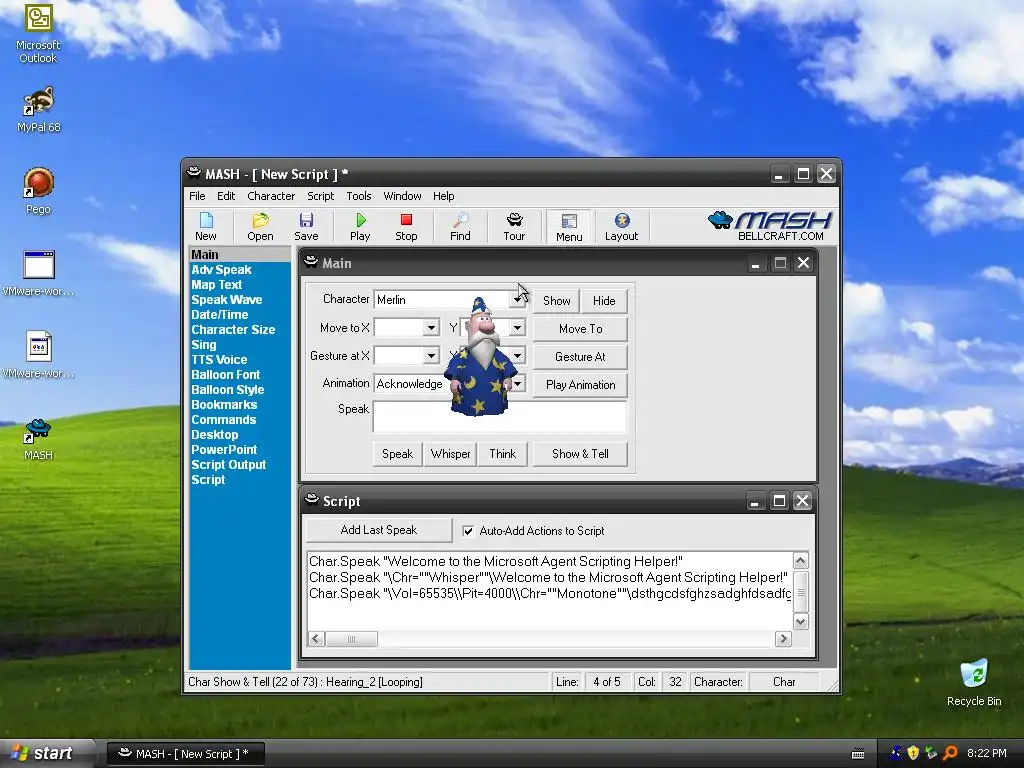Click the orange magnifier tray icon
The image size is (1024, 768).
950,753
